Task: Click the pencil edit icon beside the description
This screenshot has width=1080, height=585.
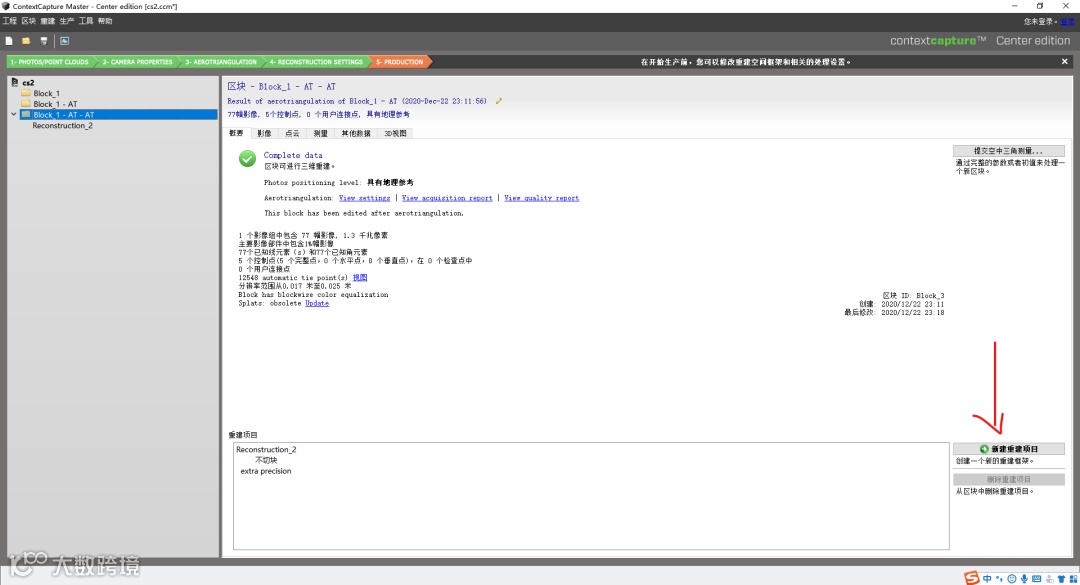Action: point(499,101)
